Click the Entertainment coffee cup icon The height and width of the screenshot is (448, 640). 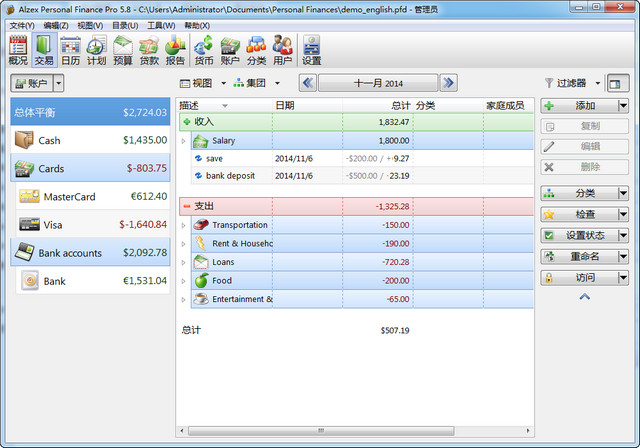pos(201,299)
